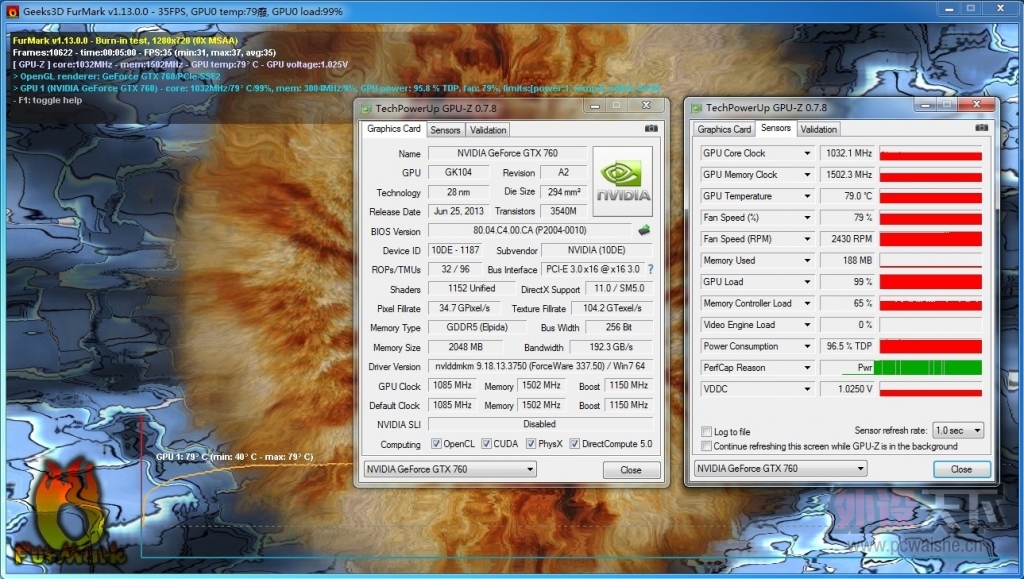Click the BIOS Version value field

(530, 230)
